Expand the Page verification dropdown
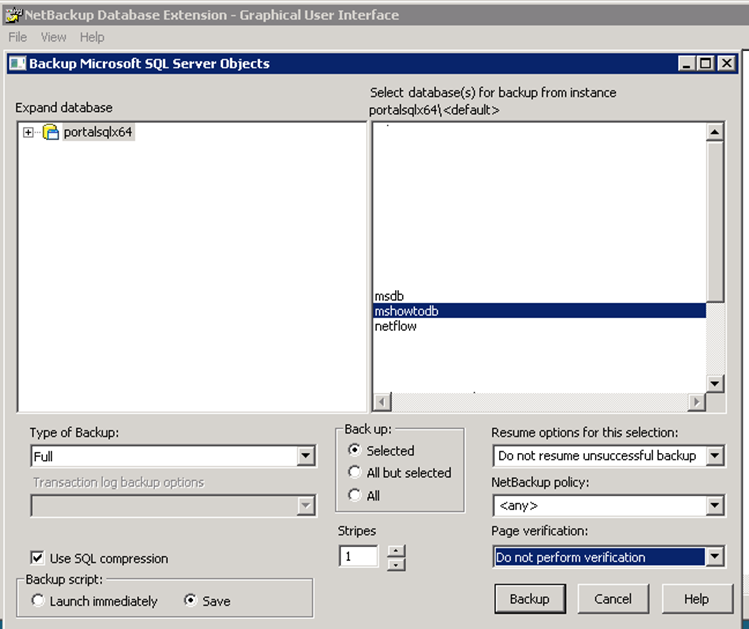749x629 pixels. (714, 557)
